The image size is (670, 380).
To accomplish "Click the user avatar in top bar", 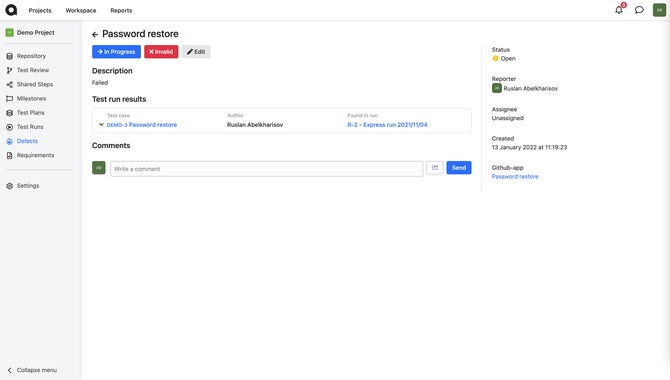I will pos(659,10).
